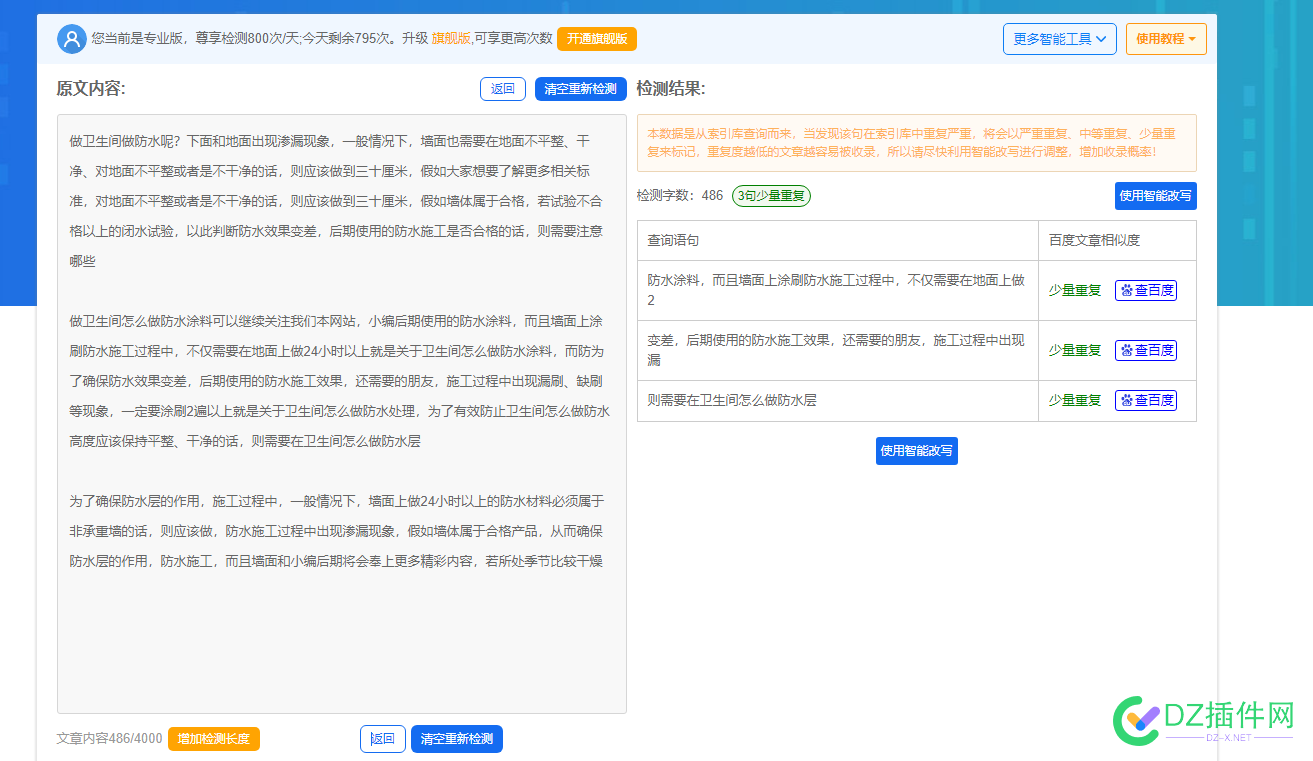
Task: Click paragraph starting 做卫生间怎么做防水涂料可以继续
Action: (340, 381)
